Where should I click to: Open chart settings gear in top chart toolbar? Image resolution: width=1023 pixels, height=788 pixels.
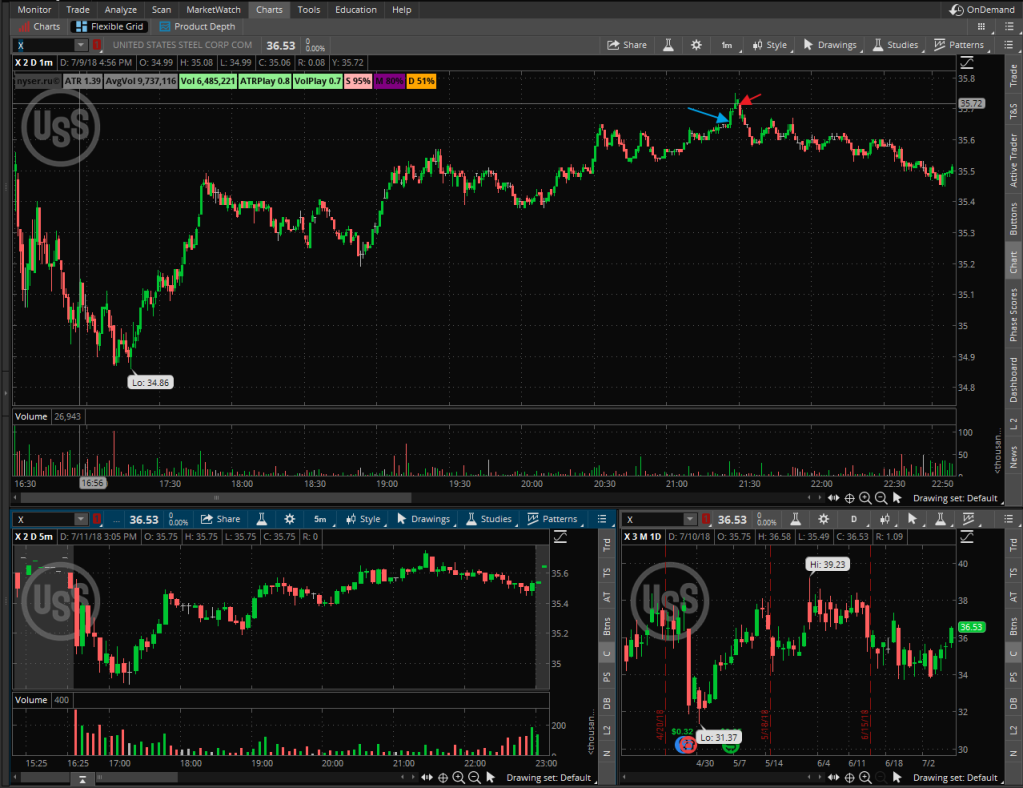click(x=696, y=45)
